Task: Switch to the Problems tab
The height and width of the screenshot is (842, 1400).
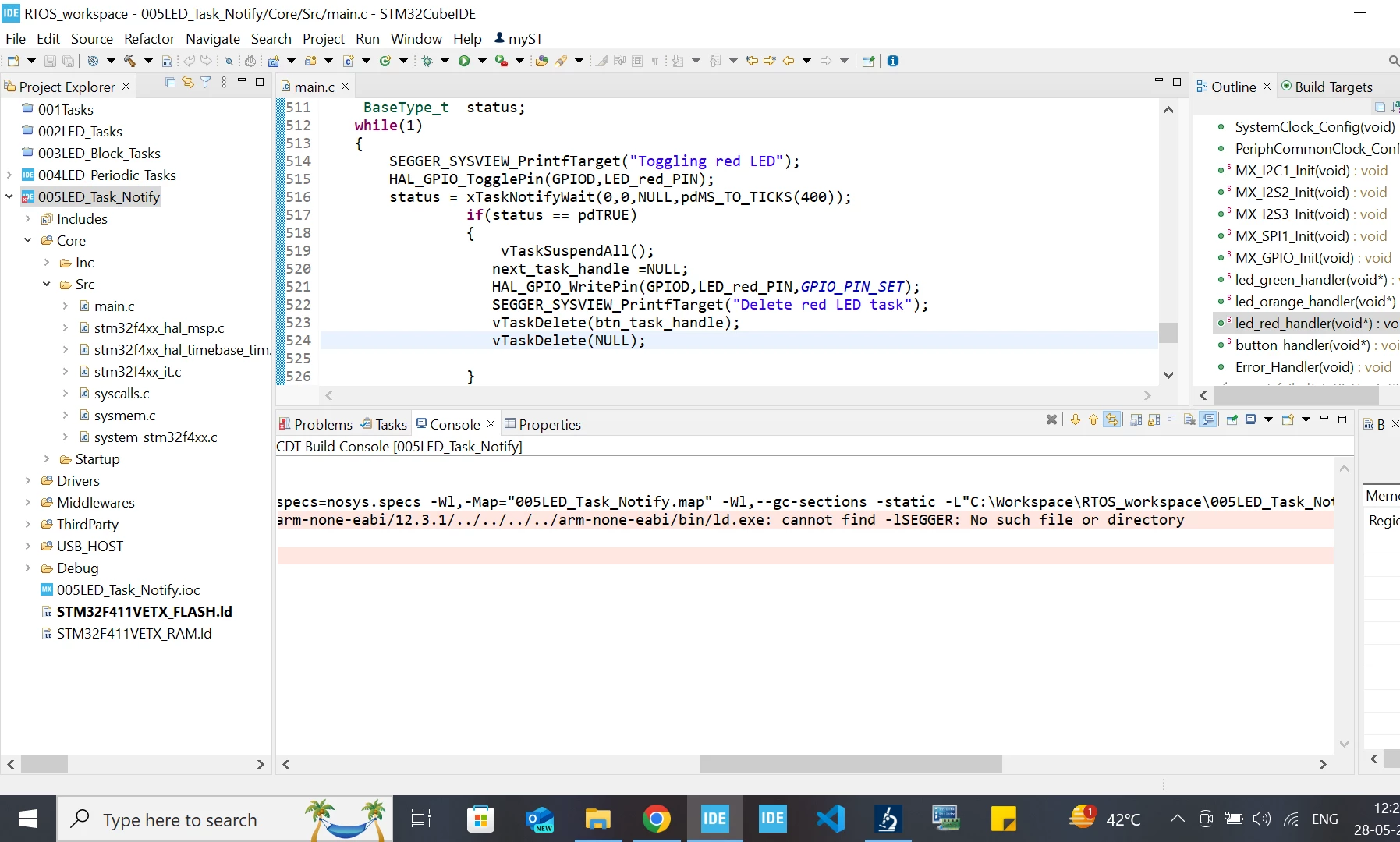Action: click(316, 424)
